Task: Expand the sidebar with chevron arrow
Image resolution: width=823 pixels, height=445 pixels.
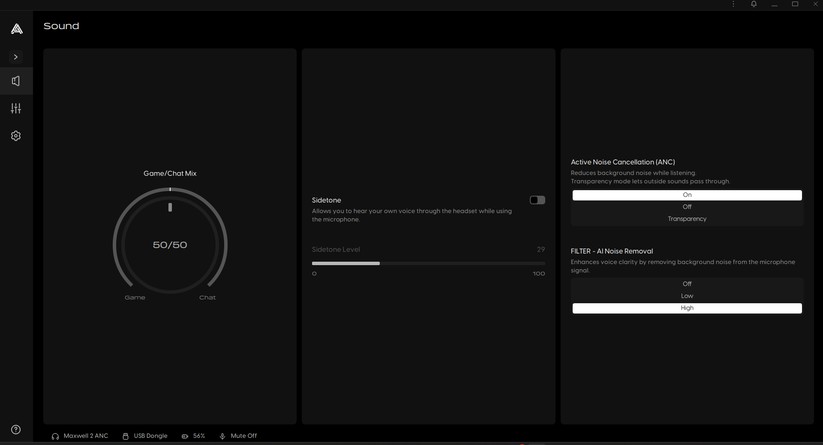Action: click(16, 57)
